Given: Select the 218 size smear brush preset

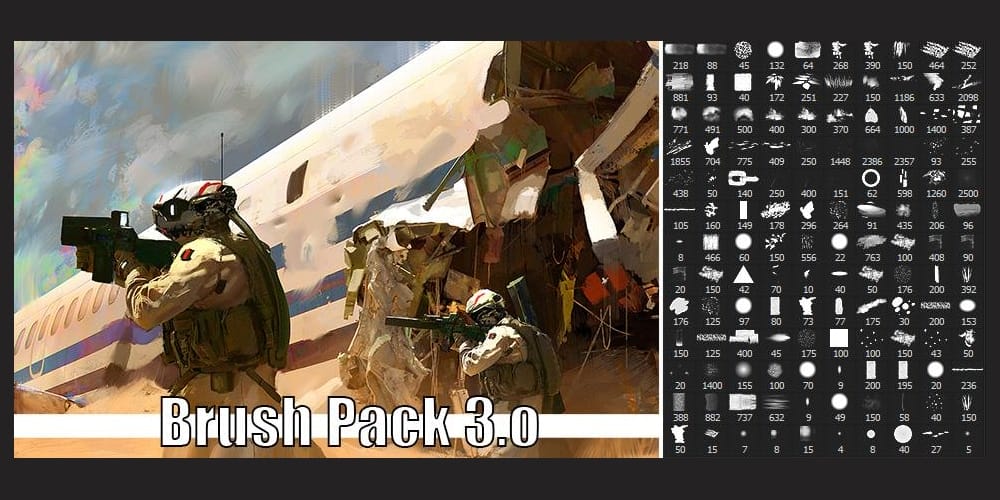Looking at the screenshot, I should 679,49.
